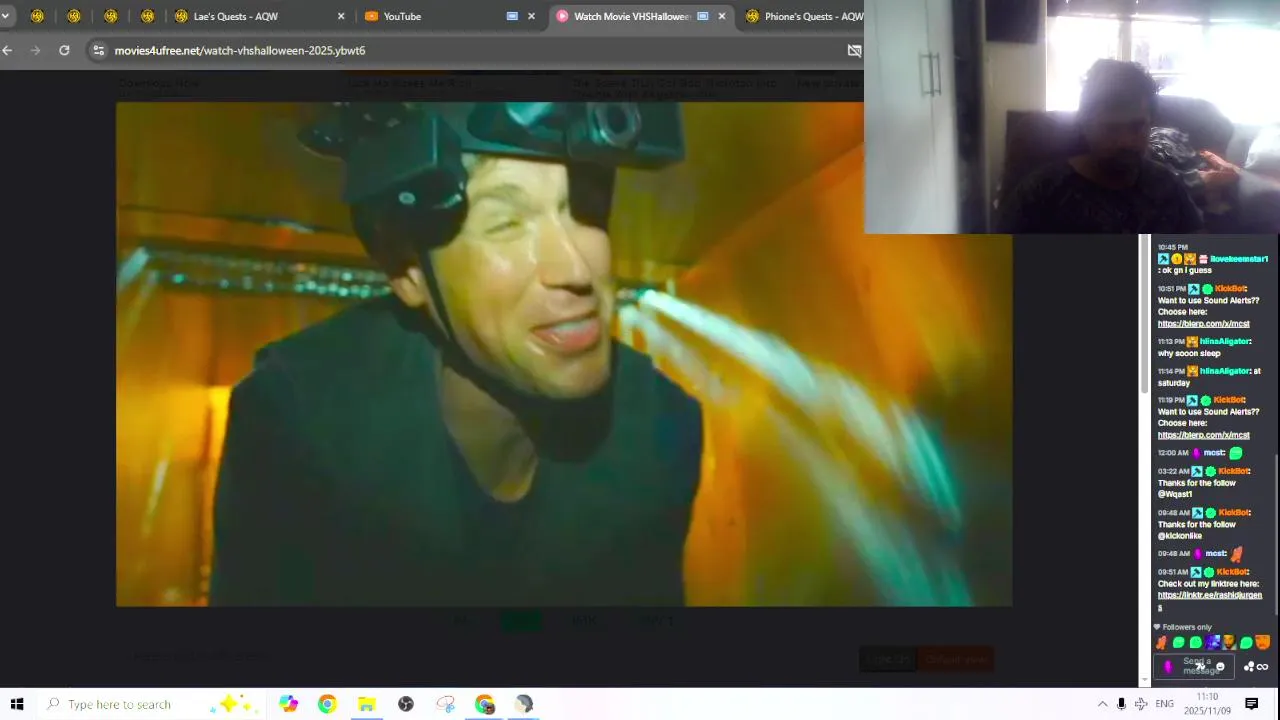Open the linktr.ee/rashidjurgens link in chat

(x=1209, y=596)
